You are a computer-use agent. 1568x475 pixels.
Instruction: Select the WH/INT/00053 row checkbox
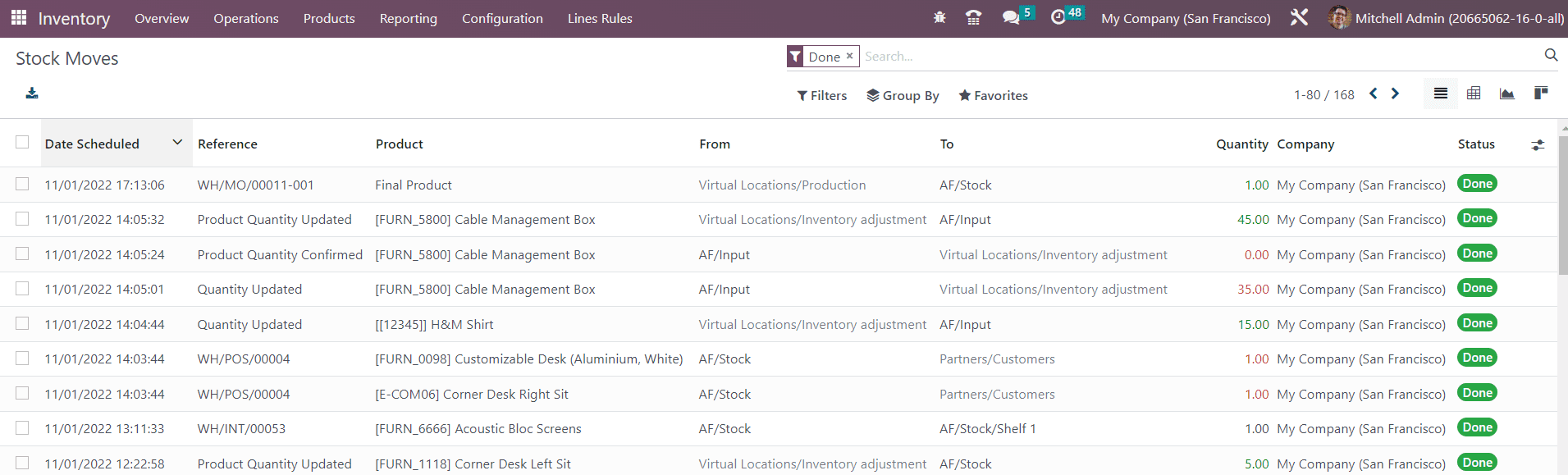[22, 428]
